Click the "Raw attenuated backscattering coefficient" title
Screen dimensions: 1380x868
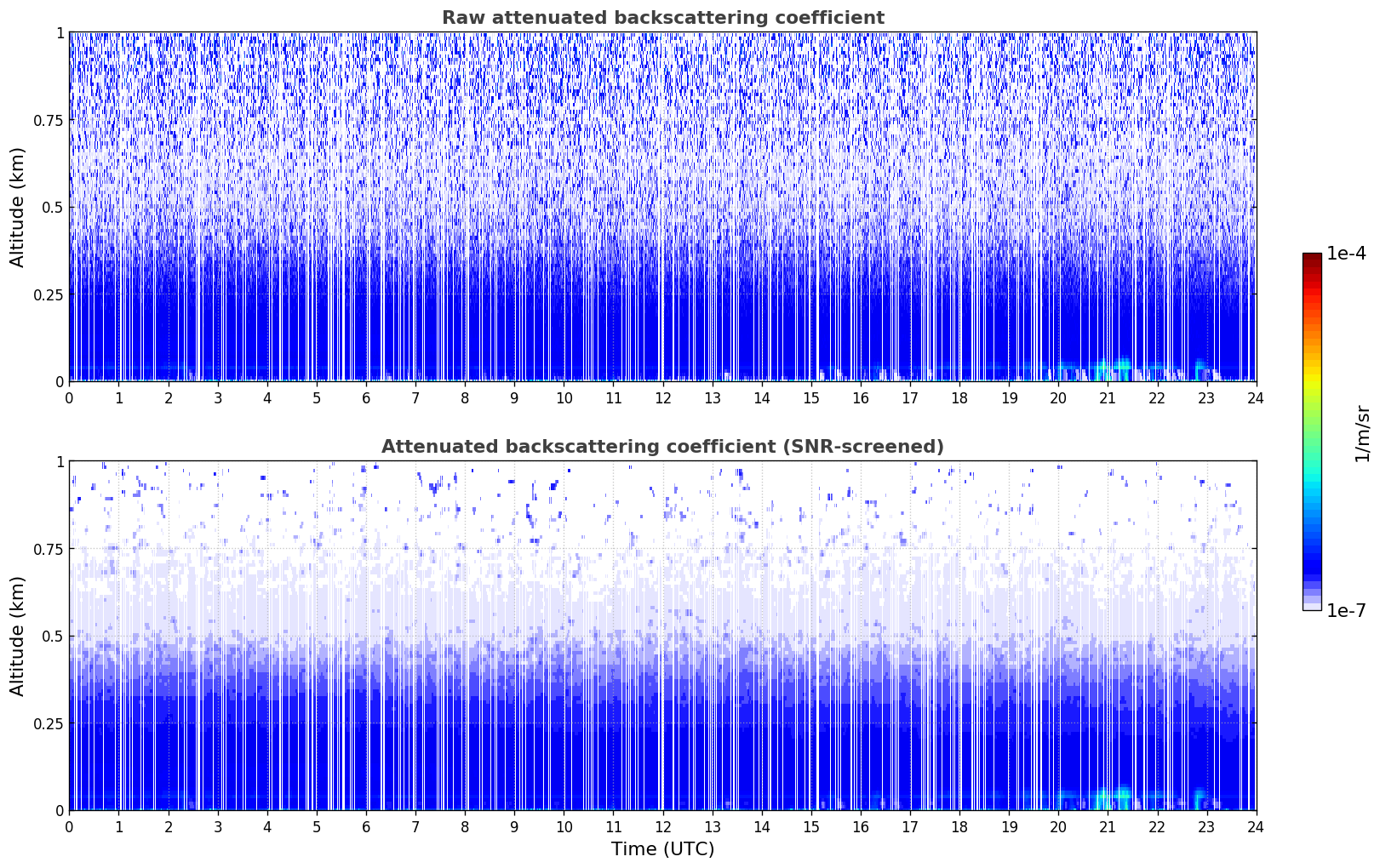[662, 18]
